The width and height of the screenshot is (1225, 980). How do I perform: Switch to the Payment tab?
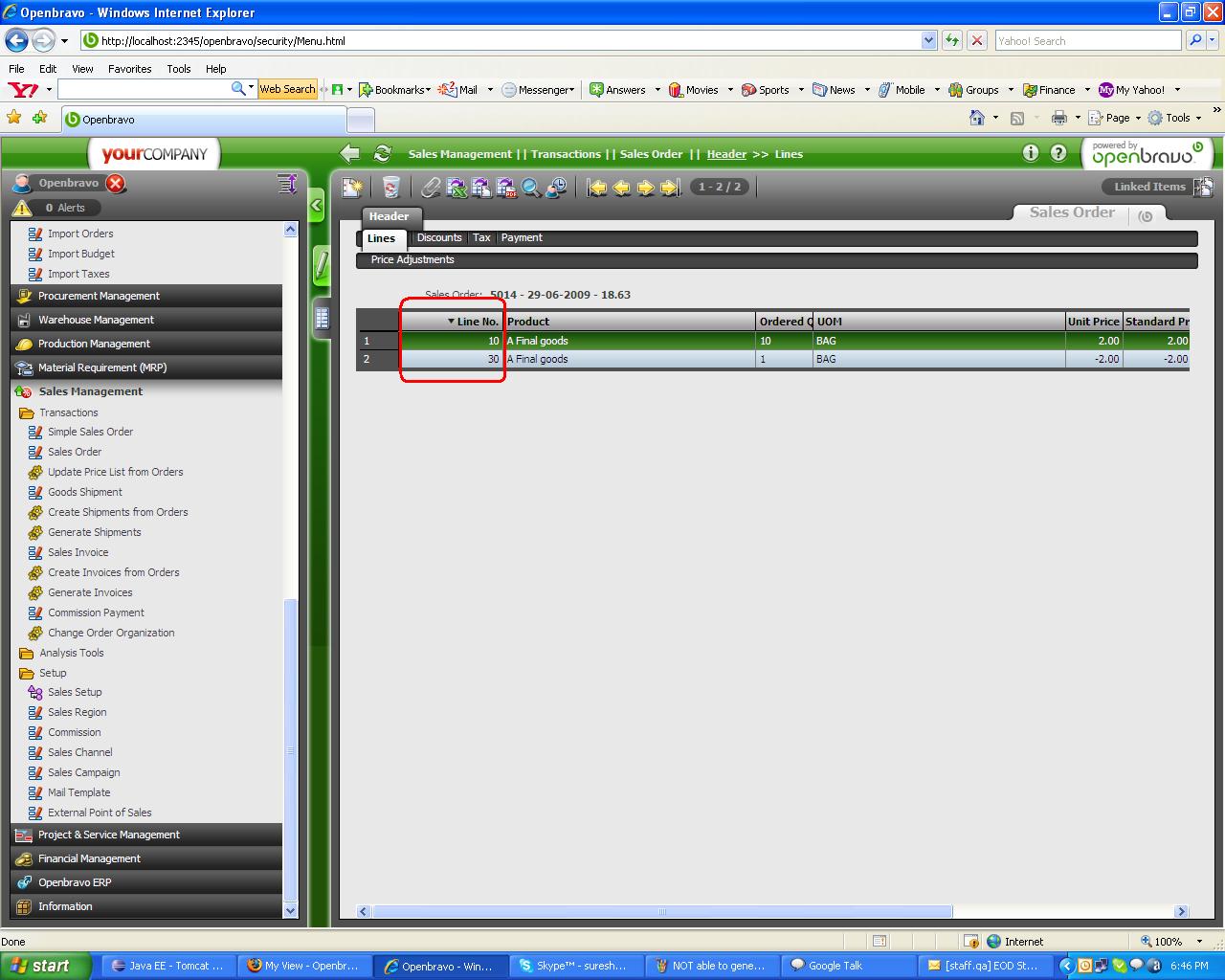pyautogui.click(x=522, y=237)
